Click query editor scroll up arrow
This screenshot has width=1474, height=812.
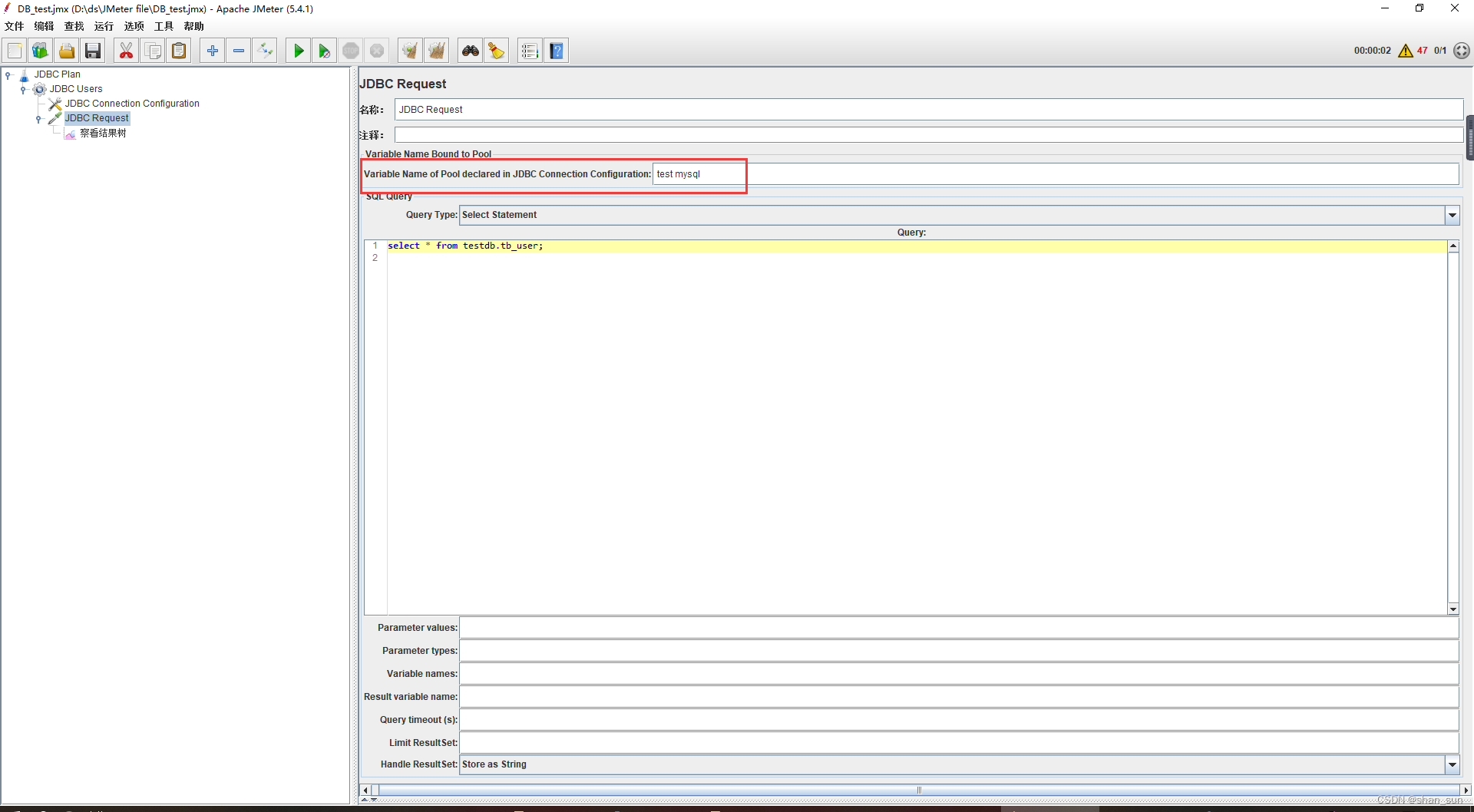pyautogui.click(x=1453, y=246)
